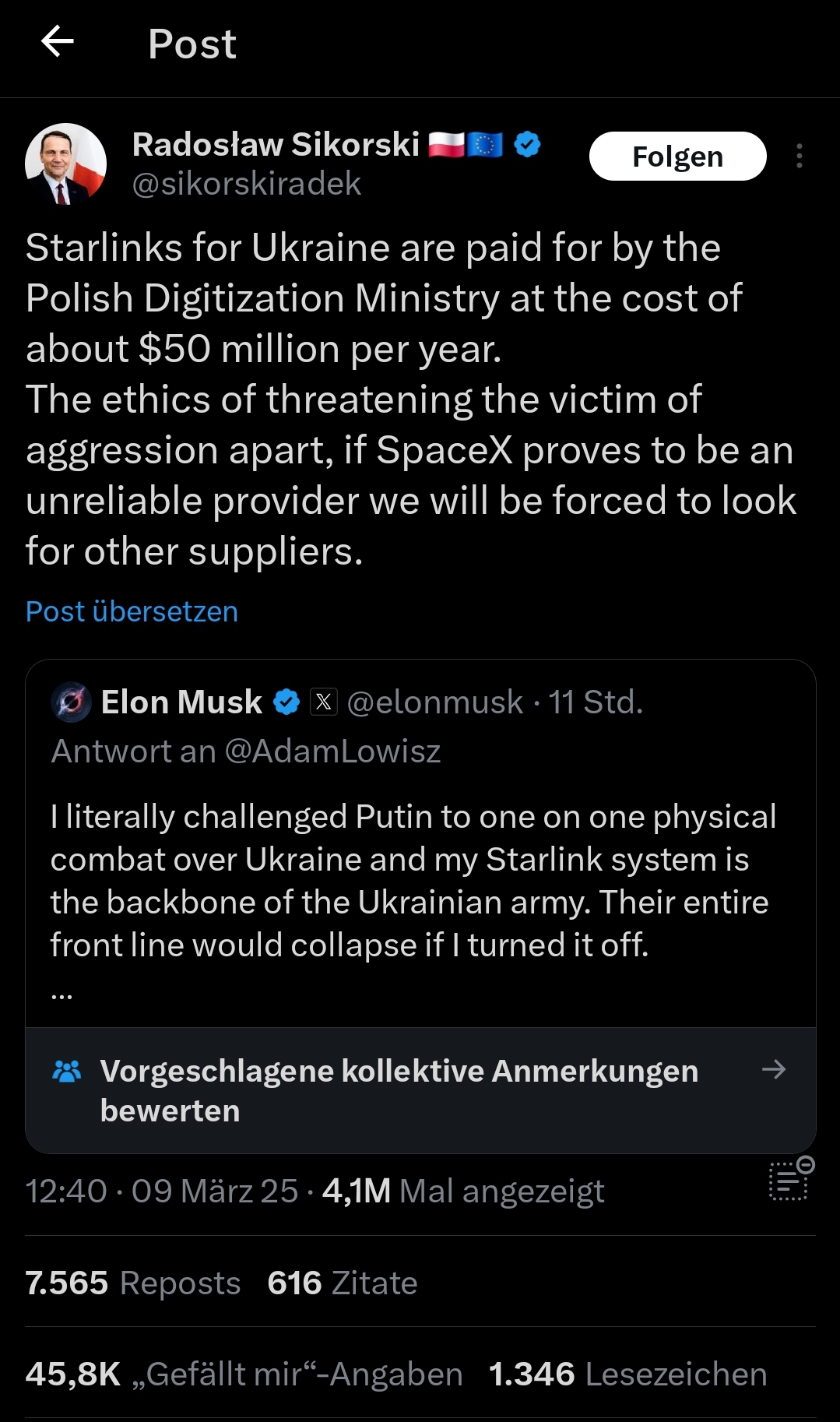This screenshot has width=840, height=1422.
Task: Tap Elon Musk's verified checkmark badge
Action: pyautogui.click(x=286, y=702)
